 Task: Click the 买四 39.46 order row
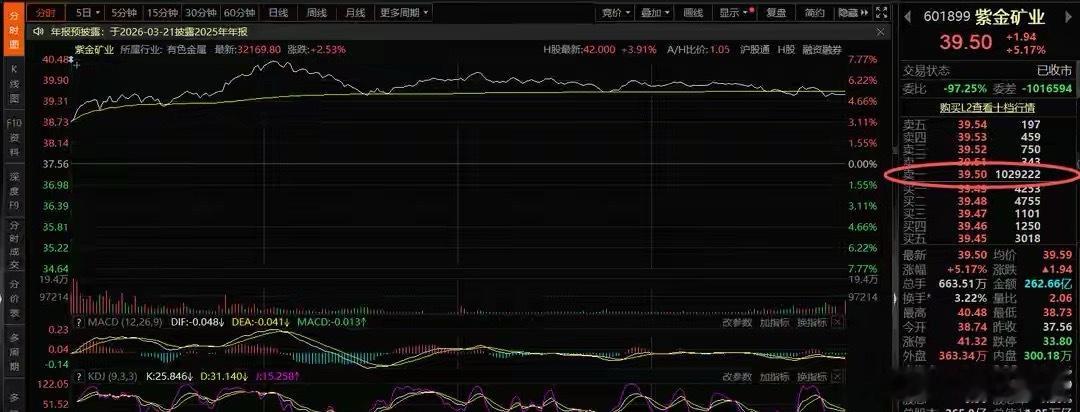point(987,226)
